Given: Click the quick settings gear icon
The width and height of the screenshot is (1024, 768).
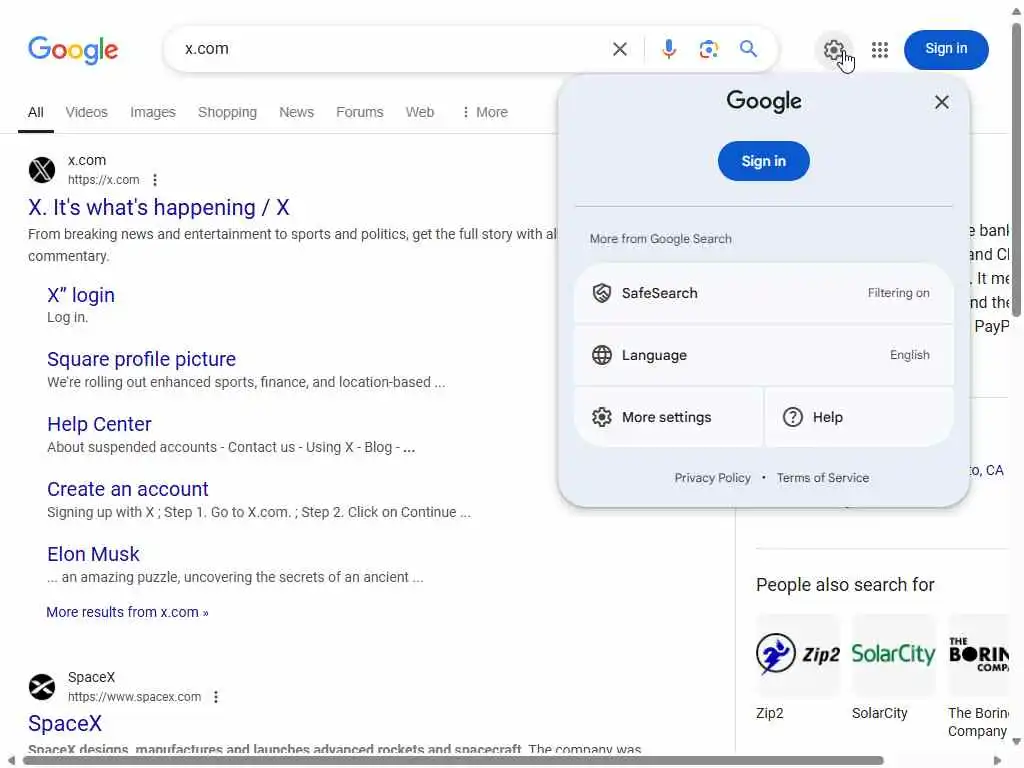Looking at the screenshot, I should pyautogui.click(x=833, y=50).
